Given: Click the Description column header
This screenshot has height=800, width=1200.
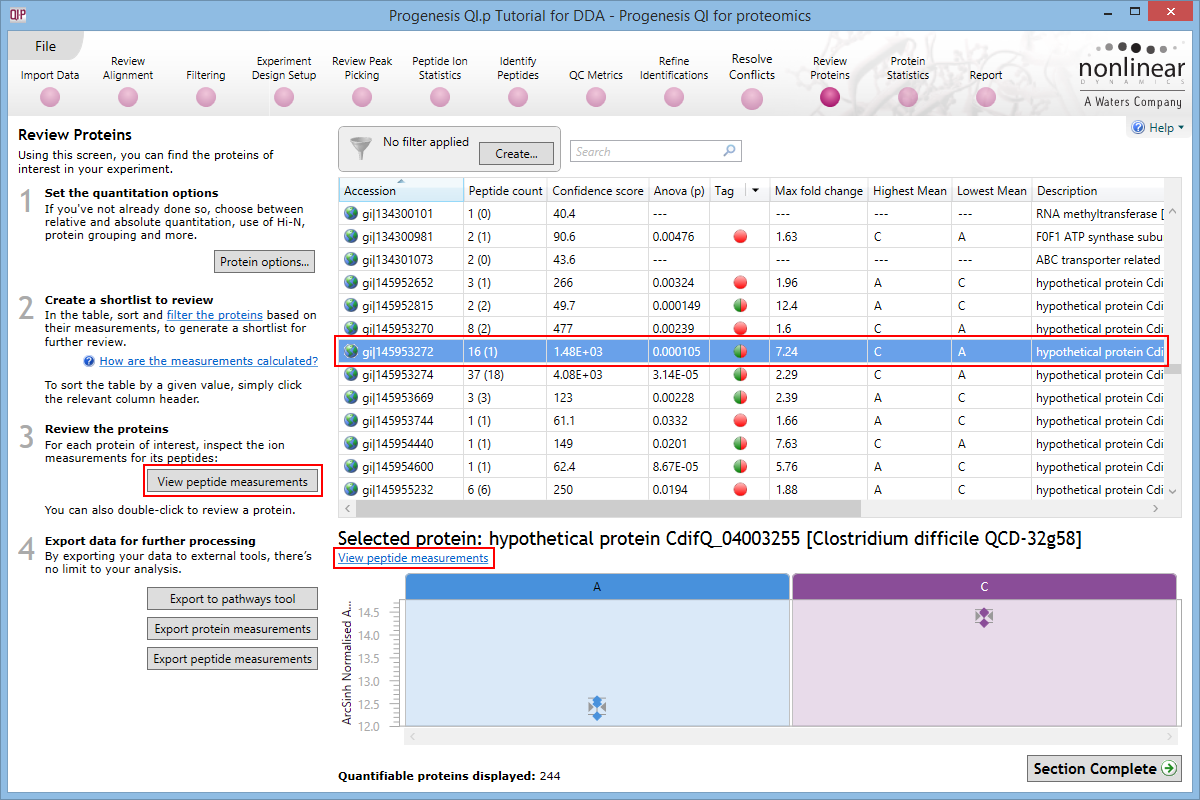Looking at the screenshot, I should [1099, 190].
